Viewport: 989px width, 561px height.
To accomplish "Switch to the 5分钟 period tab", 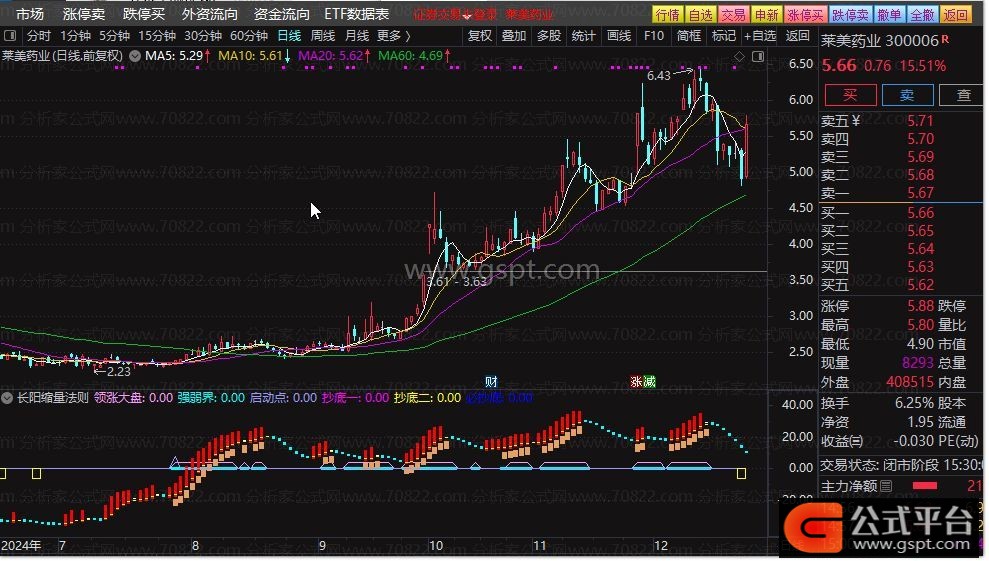I will pyautogui.click(x=114, y=36).
